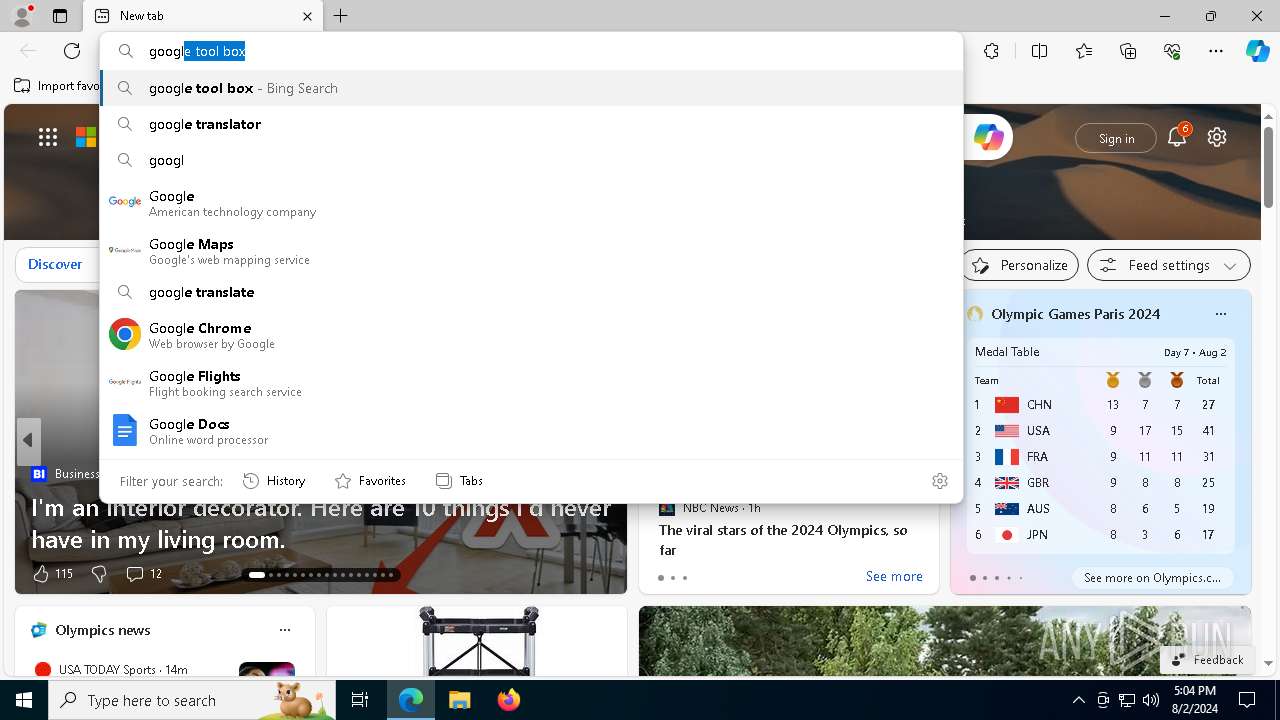This screenshot has width=1280, height=720.
Task: Launch Firefox from taskbar
Action: pyautogui.click(x=508, y=700)
